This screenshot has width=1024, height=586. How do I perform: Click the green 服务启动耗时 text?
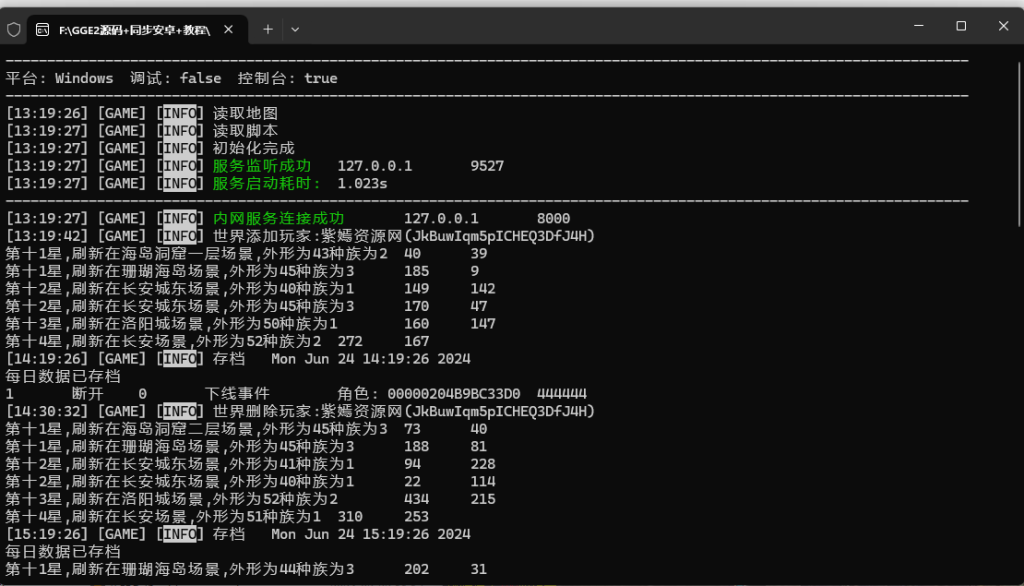[266, 184]
